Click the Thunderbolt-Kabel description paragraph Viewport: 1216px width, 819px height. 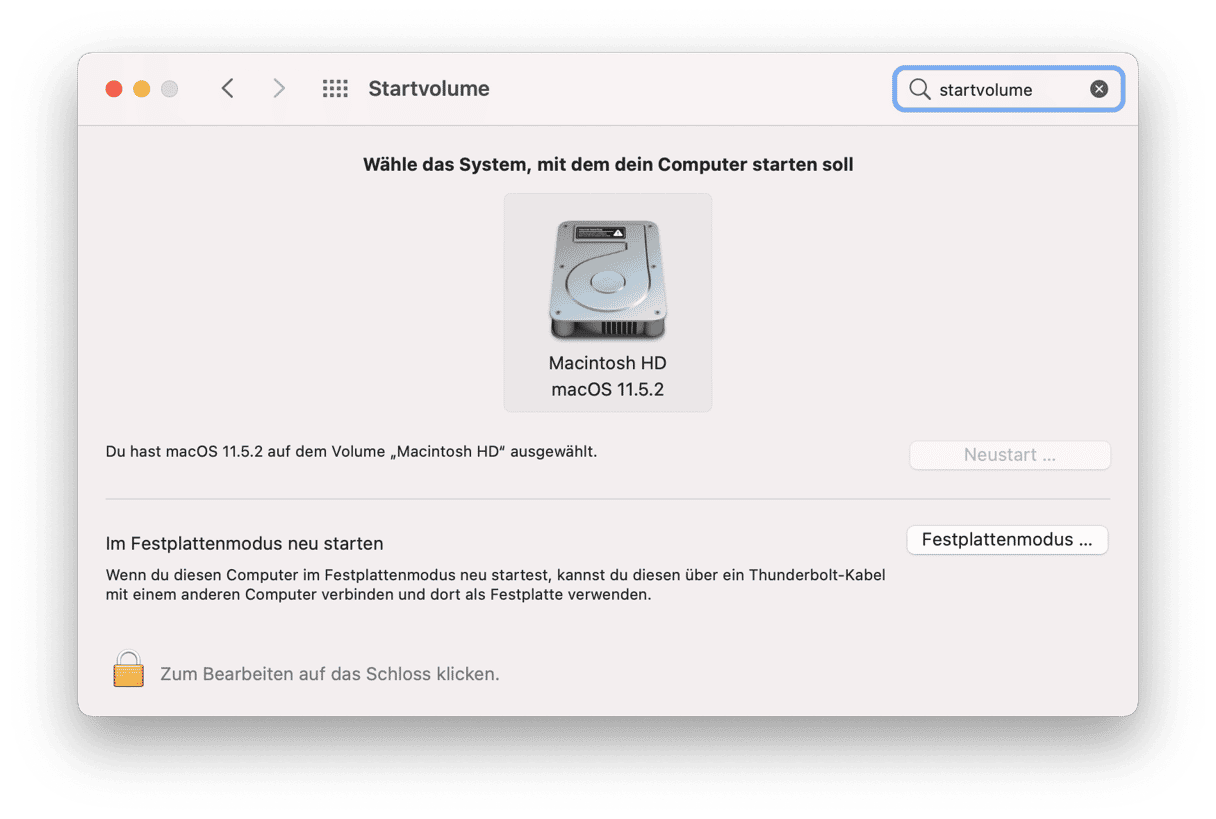(495, 585)
